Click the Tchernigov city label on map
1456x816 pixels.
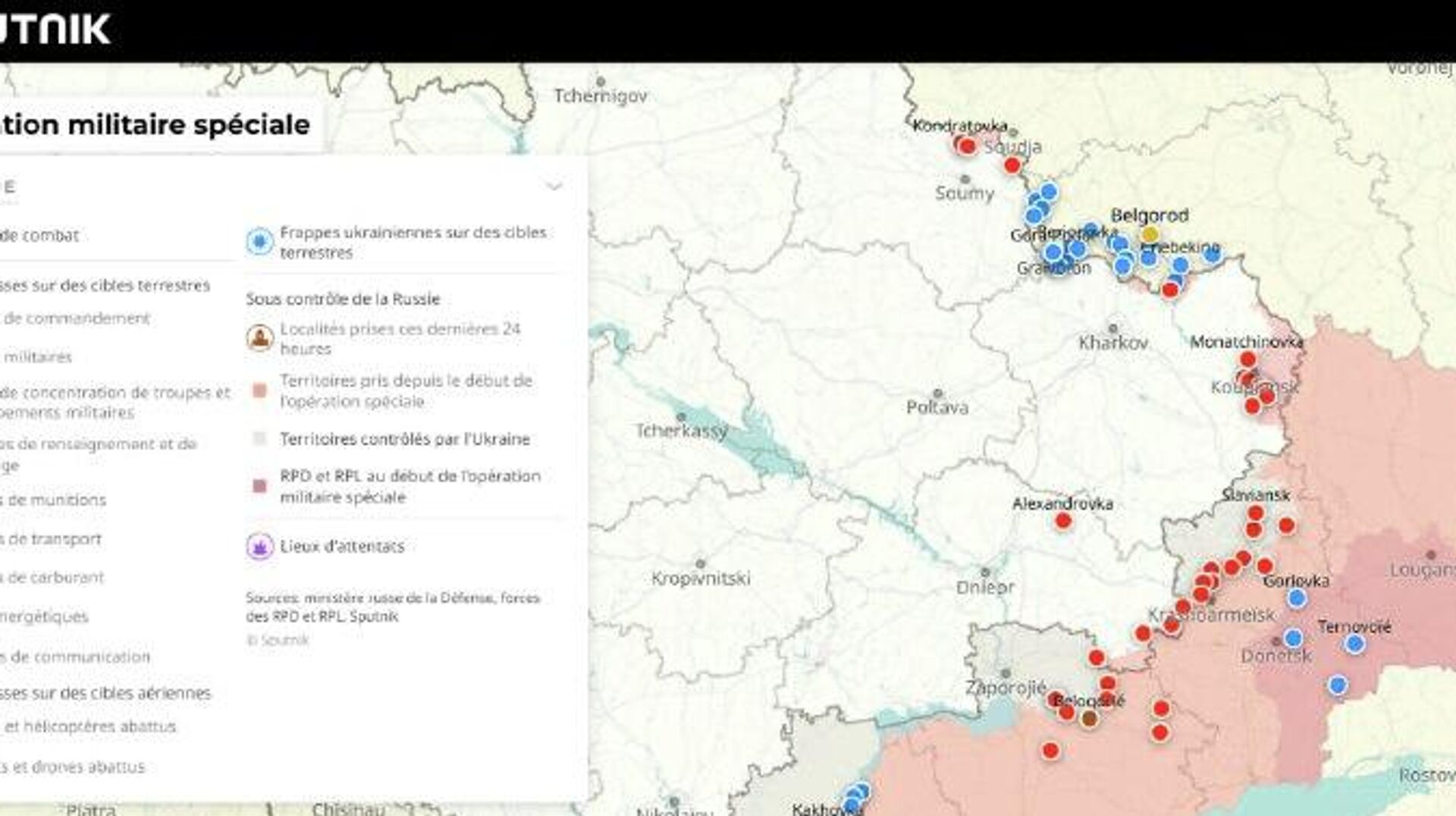(x=600, y=96)
